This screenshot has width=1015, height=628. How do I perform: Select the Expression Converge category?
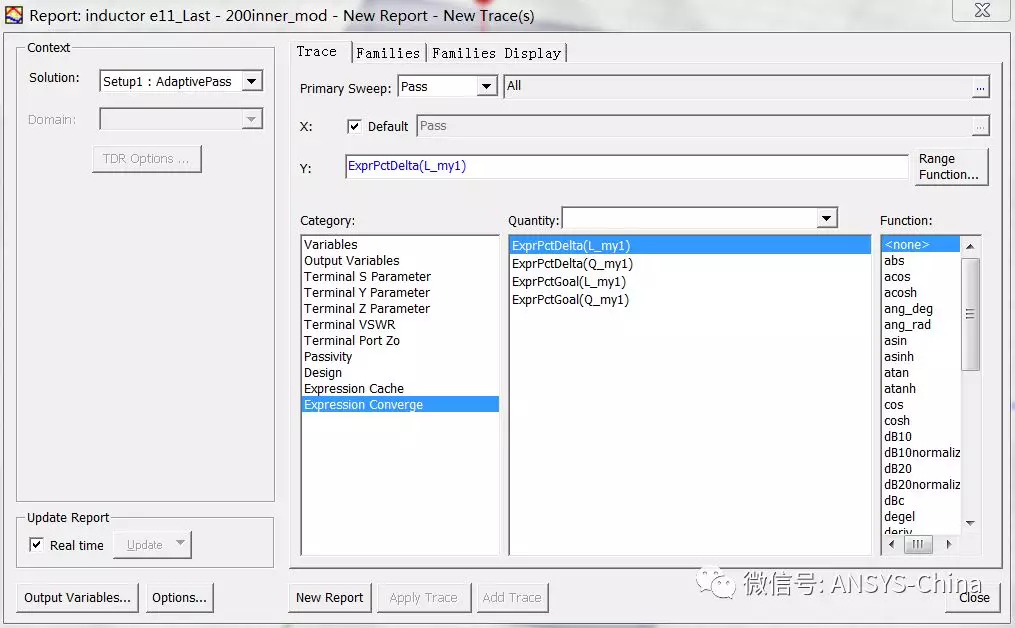(400, 405)
